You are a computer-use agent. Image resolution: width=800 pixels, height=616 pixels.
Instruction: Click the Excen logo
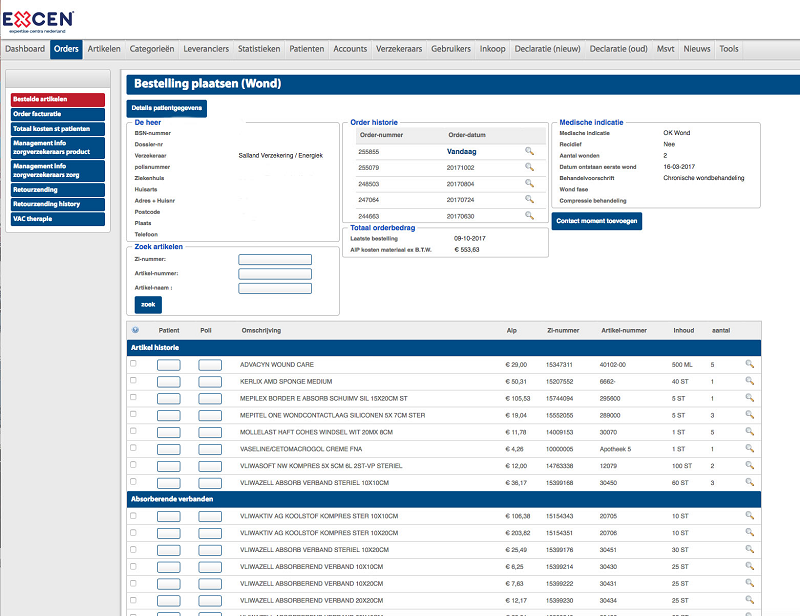point(38,21)
